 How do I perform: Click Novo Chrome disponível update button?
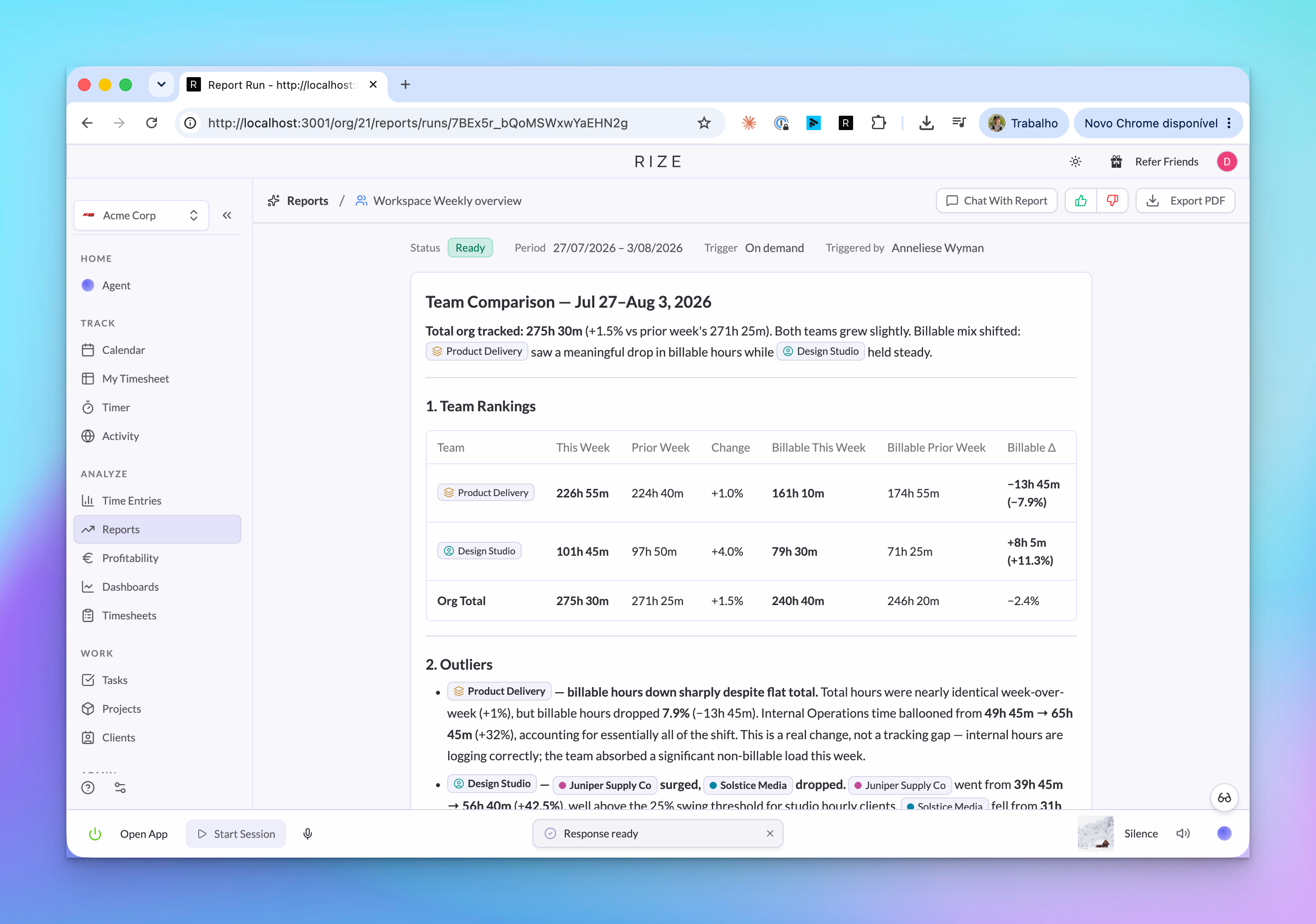1158,123
